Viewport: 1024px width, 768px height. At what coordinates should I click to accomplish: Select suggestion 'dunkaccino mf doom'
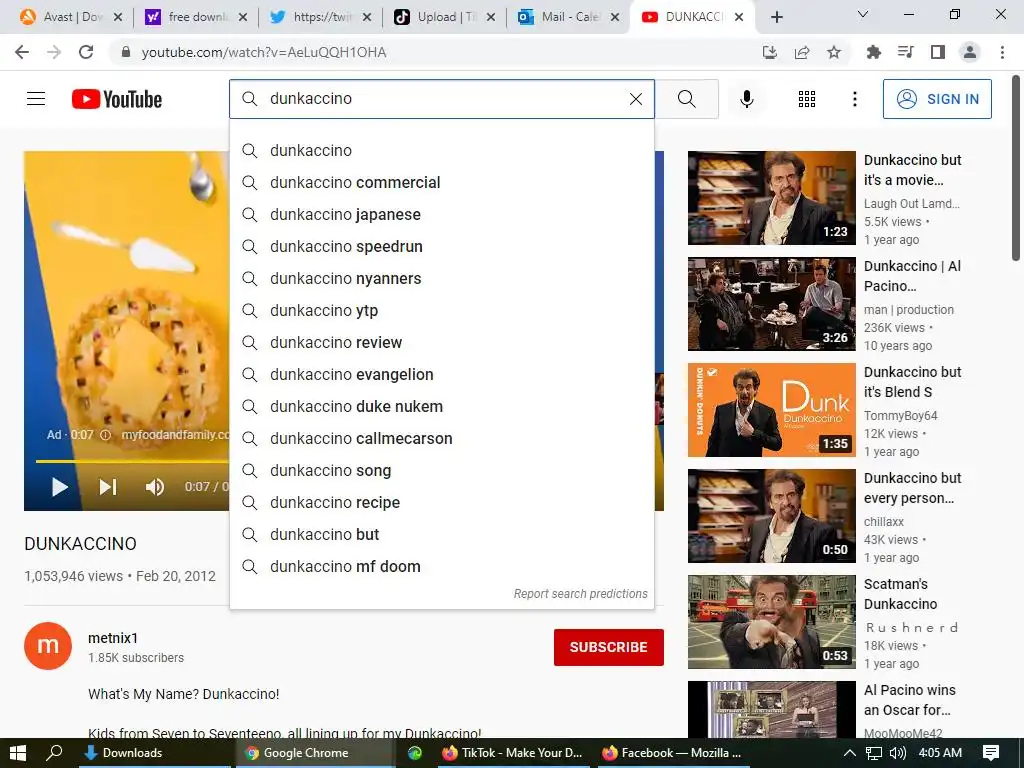pos(442,566)
